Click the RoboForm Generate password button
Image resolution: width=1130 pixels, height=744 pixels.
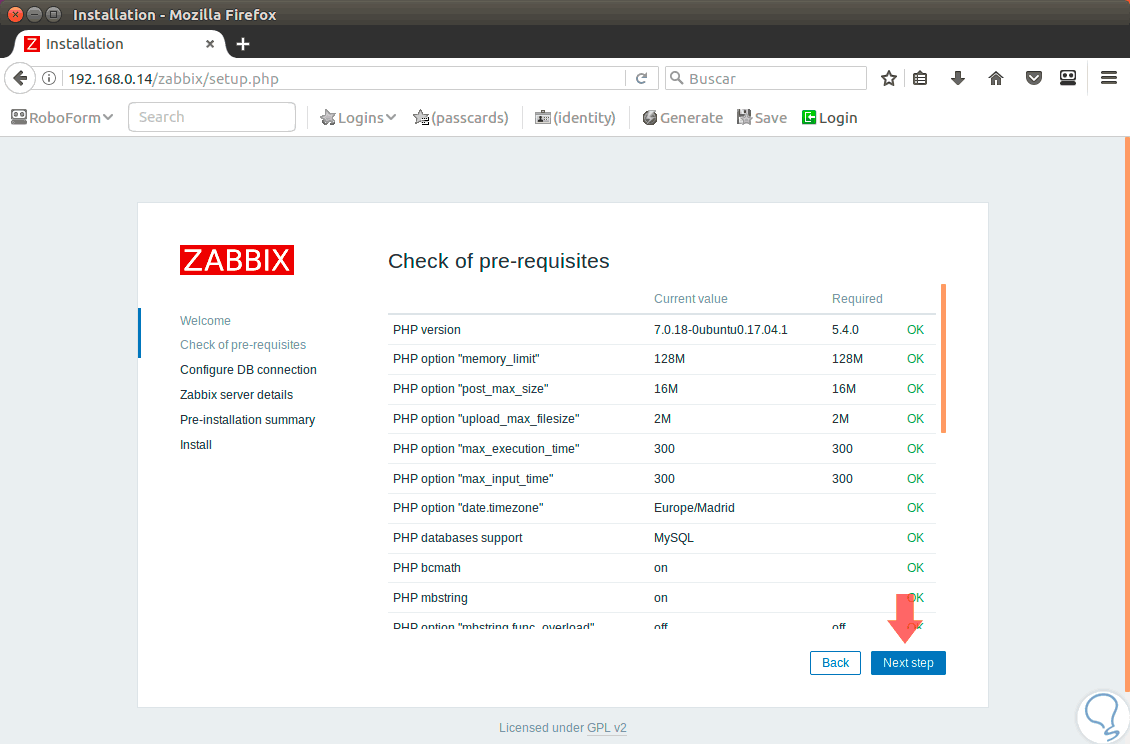[x=682, y=118]
